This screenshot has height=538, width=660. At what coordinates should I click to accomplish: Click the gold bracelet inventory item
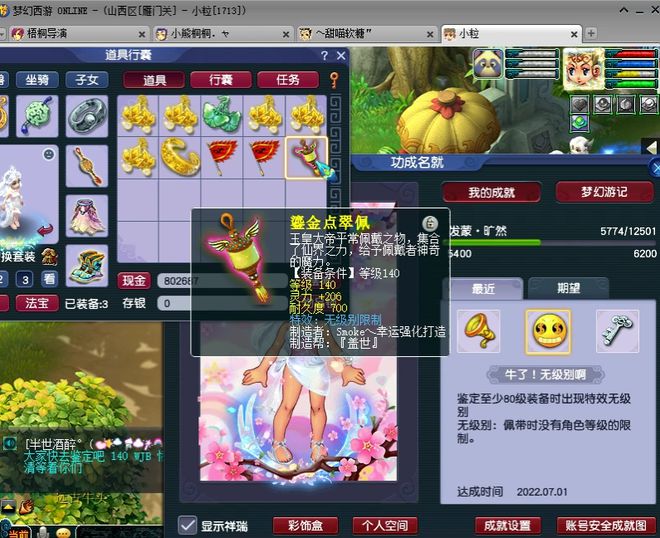click(x=180, y=158)
